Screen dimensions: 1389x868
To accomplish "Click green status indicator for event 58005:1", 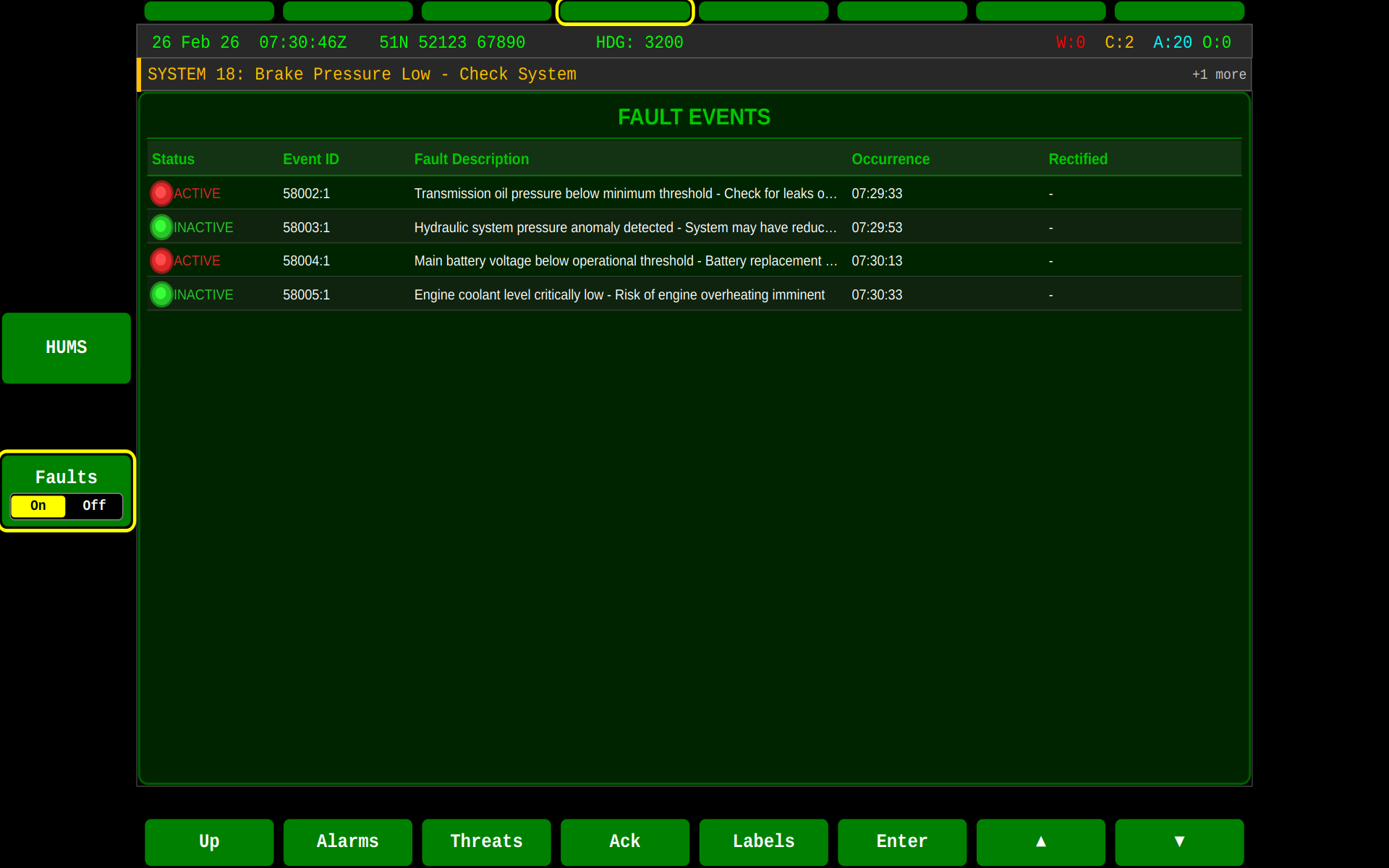I will pyautogui.click(x=161, y=294).
